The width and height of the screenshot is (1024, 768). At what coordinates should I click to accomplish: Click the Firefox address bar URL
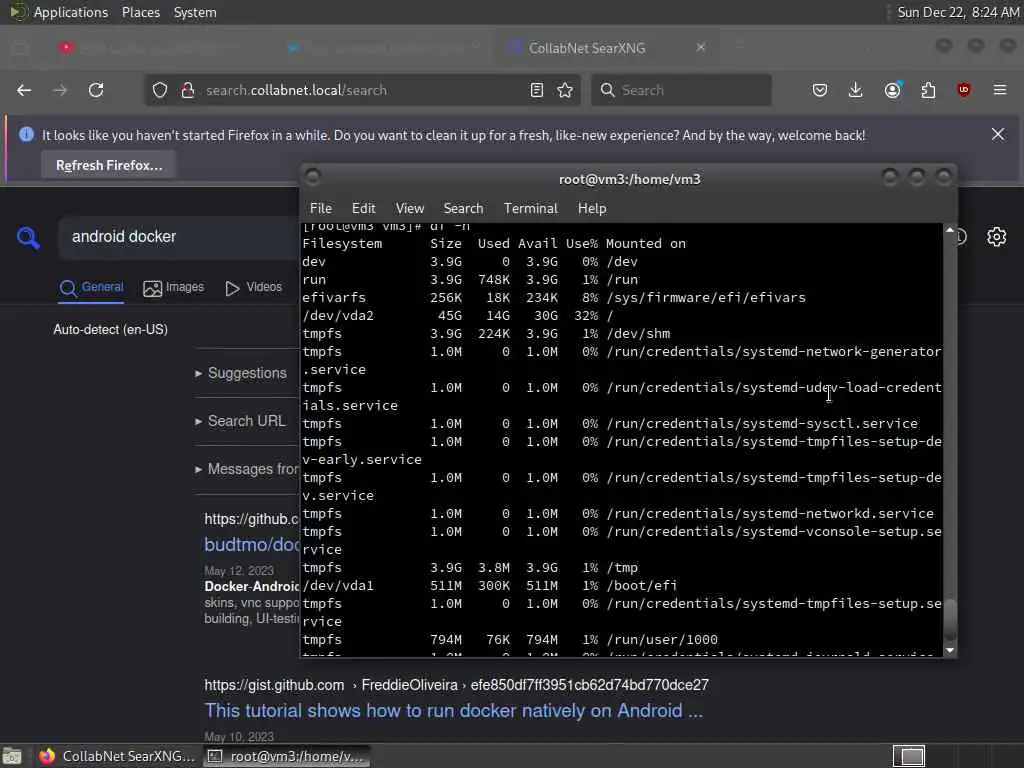pos(296,90)
